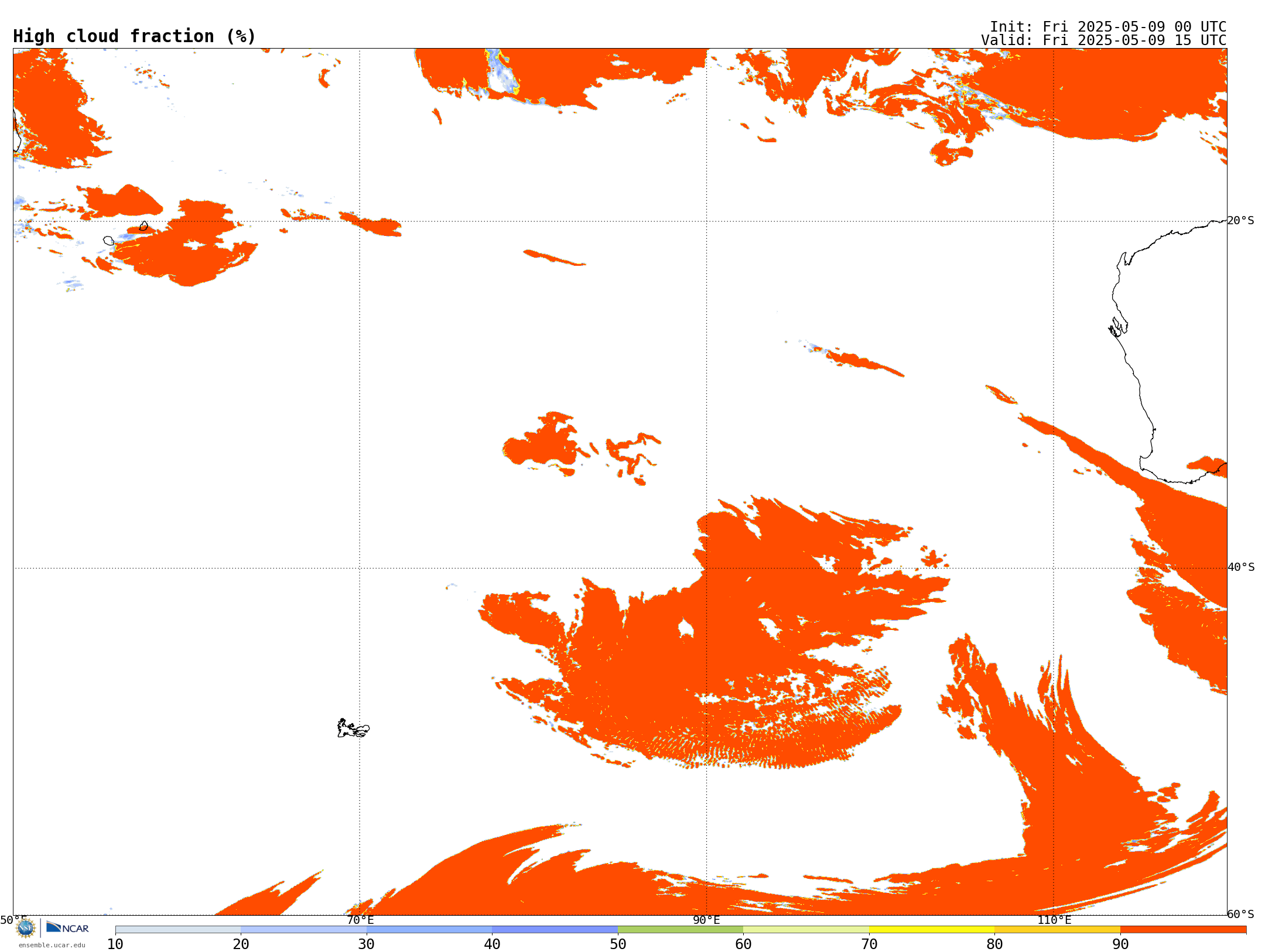
Task: Click the 40°S latitude label
Action: [1241, 567]
